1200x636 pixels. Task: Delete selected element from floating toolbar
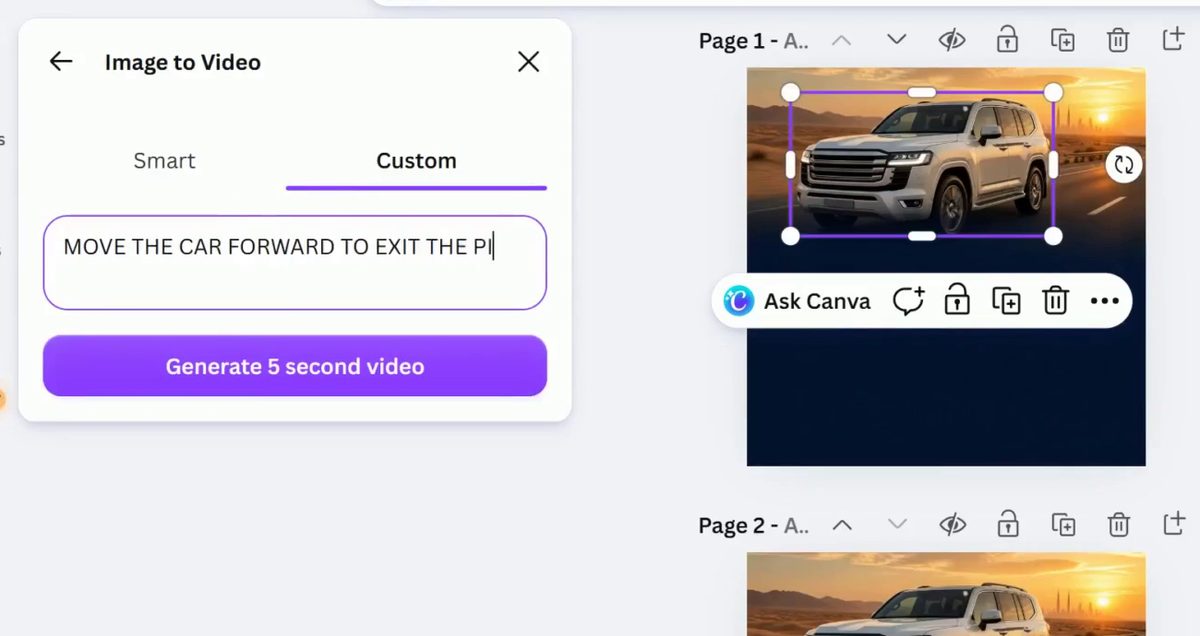tap(1055, 301)
